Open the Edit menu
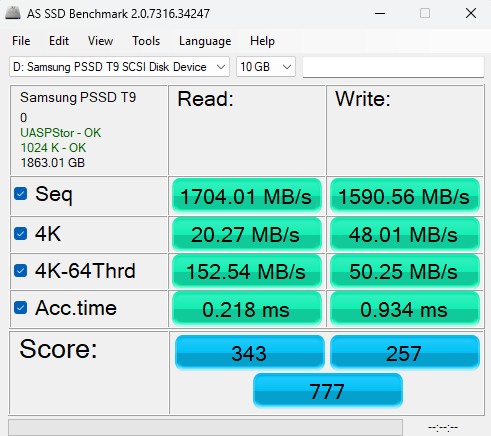491x436 pixels. pyautogui.click(x=59, y=41)
